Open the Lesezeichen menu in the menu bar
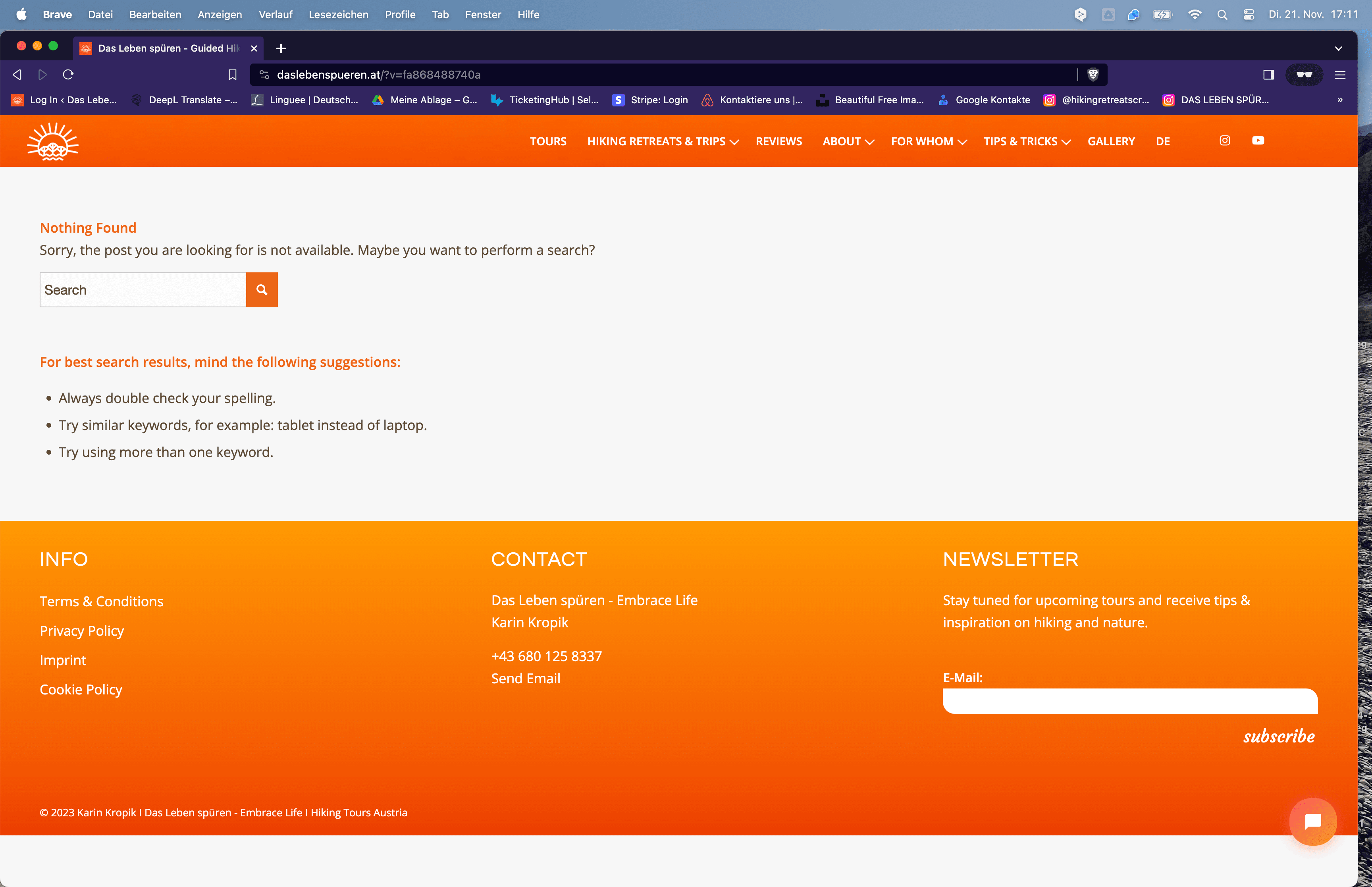 (x=338, y=14)
